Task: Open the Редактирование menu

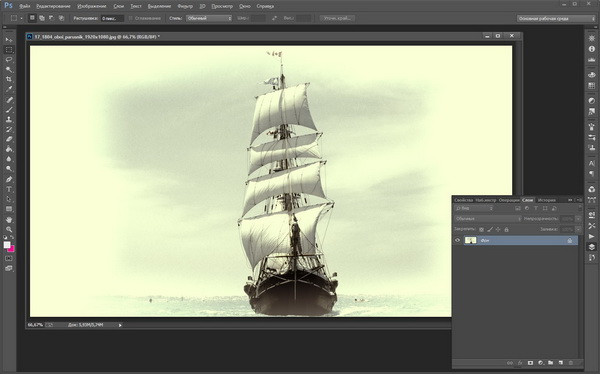Action: pos(54,6)
